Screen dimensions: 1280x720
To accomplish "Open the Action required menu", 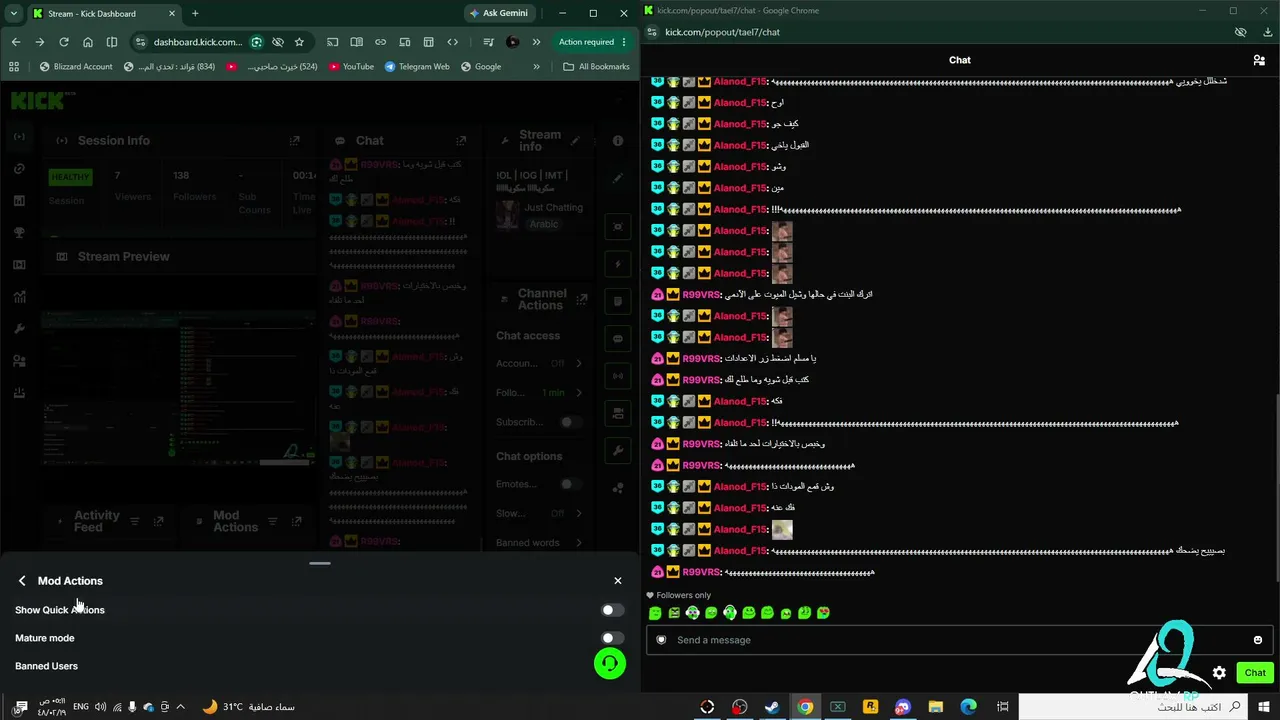I will (x=593, y=42).
